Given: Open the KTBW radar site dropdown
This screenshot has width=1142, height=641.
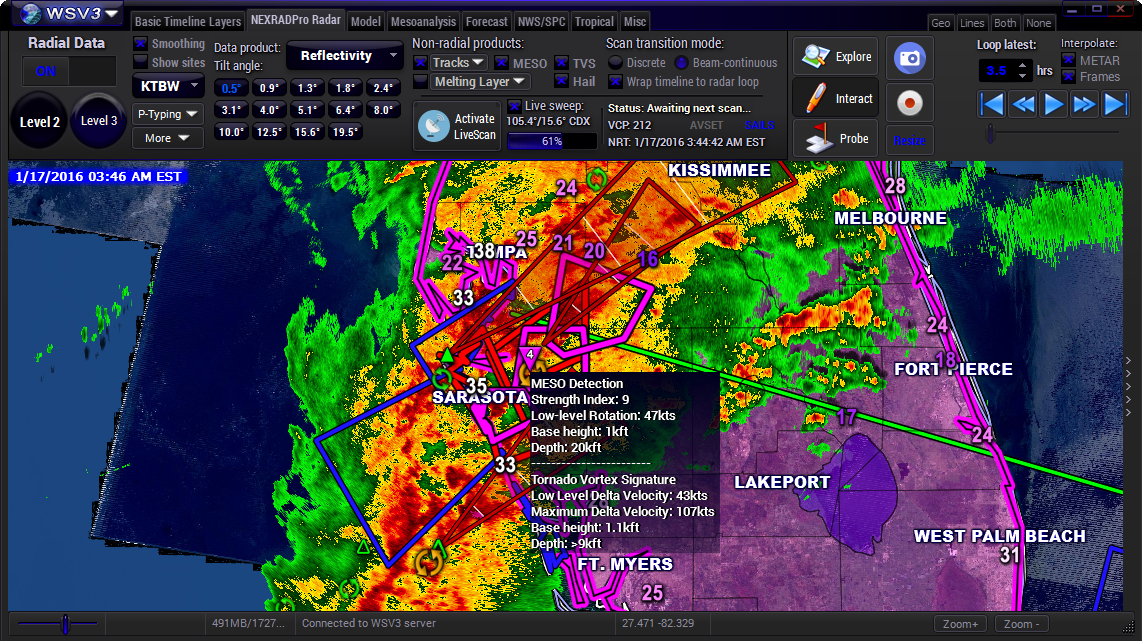Looking at the screenshot, I should click(x=168, y=86).
